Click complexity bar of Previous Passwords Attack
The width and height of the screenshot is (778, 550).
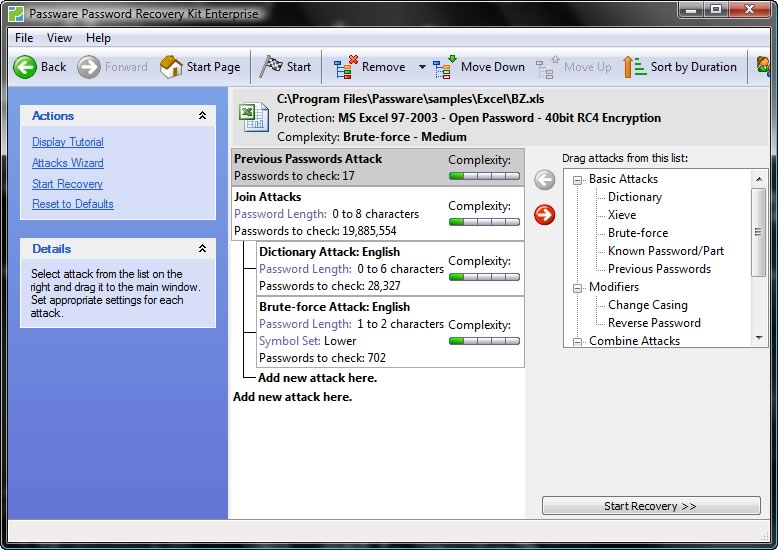tap(484, 176)
